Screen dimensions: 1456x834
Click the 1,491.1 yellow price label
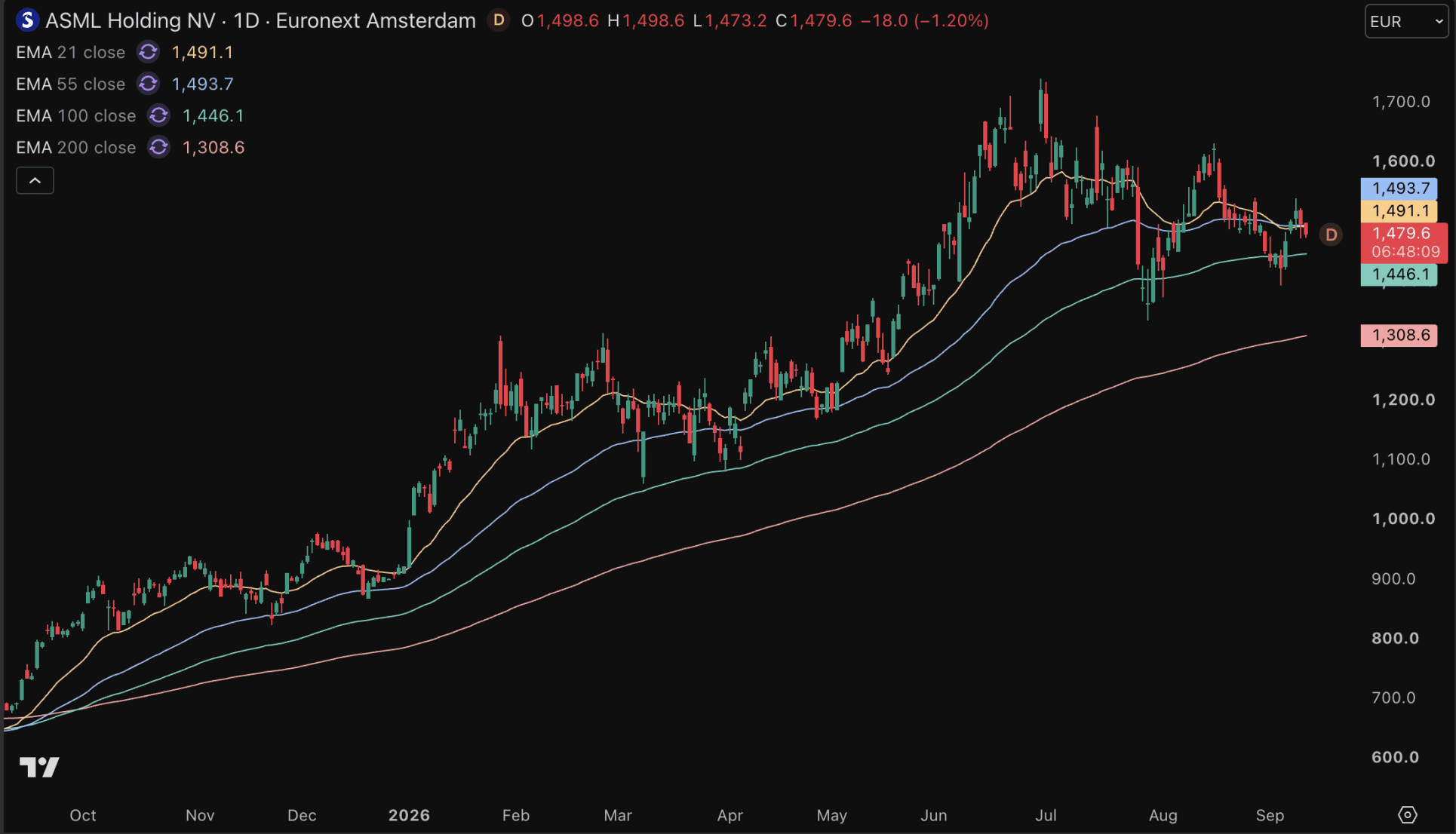(1399, 210)
